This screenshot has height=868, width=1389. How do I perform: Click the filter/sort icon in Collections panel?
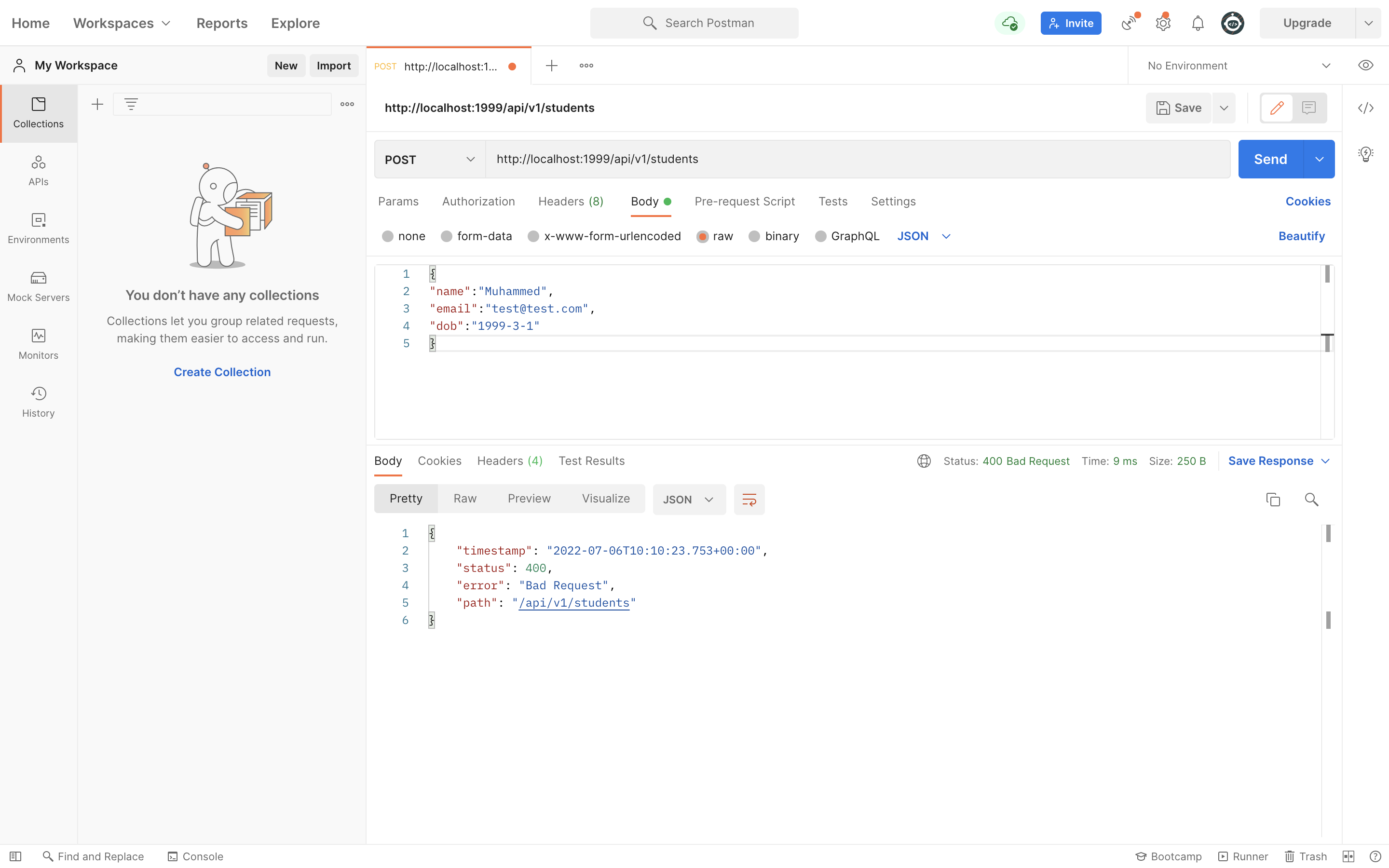[x=131, y=104]
